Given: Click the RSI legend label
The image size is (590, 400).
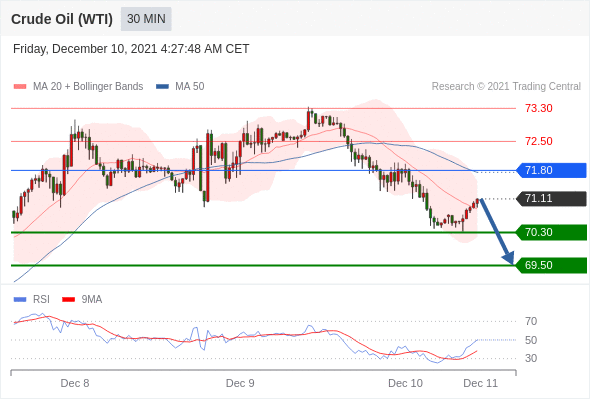Looking at the screenshot, I should coord(41,300).
